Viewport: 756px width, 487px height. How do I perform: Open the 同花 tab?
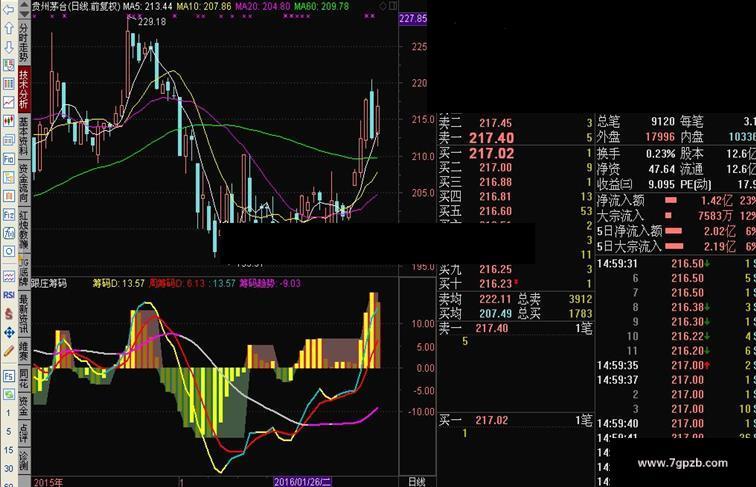[x=24, y=379]
